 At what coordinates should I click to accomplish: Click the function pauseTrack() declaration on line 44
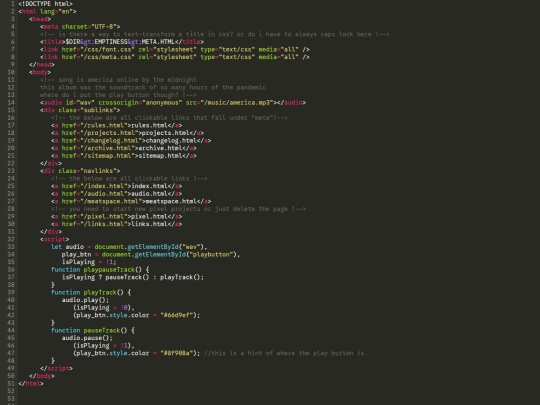[x=93, y=330]
